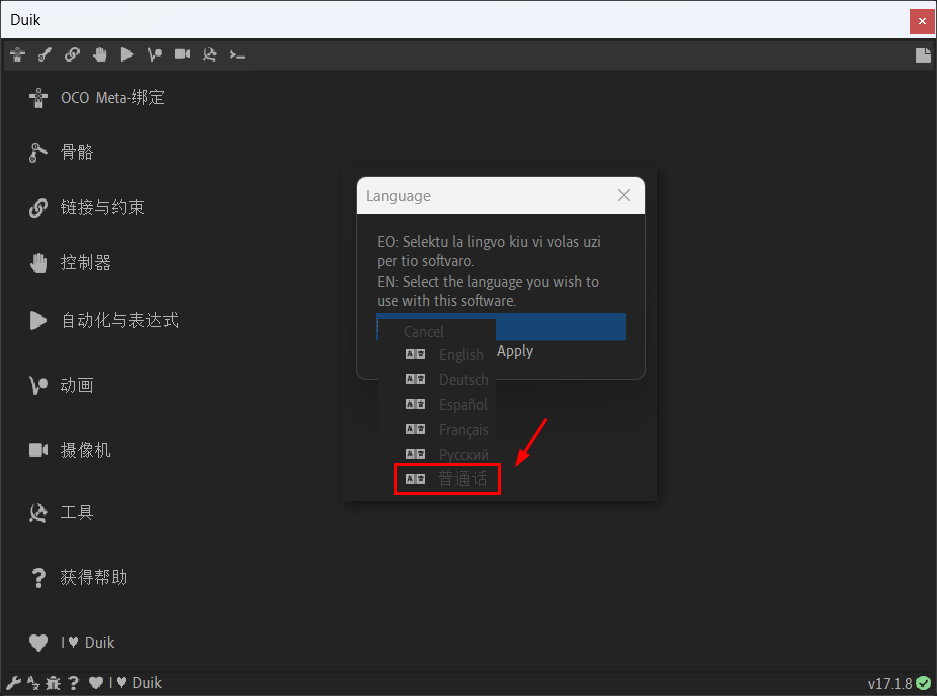Click the I ♥ Duik status bar button
This screenshot has height=696, width=937.
pos(125,683)
